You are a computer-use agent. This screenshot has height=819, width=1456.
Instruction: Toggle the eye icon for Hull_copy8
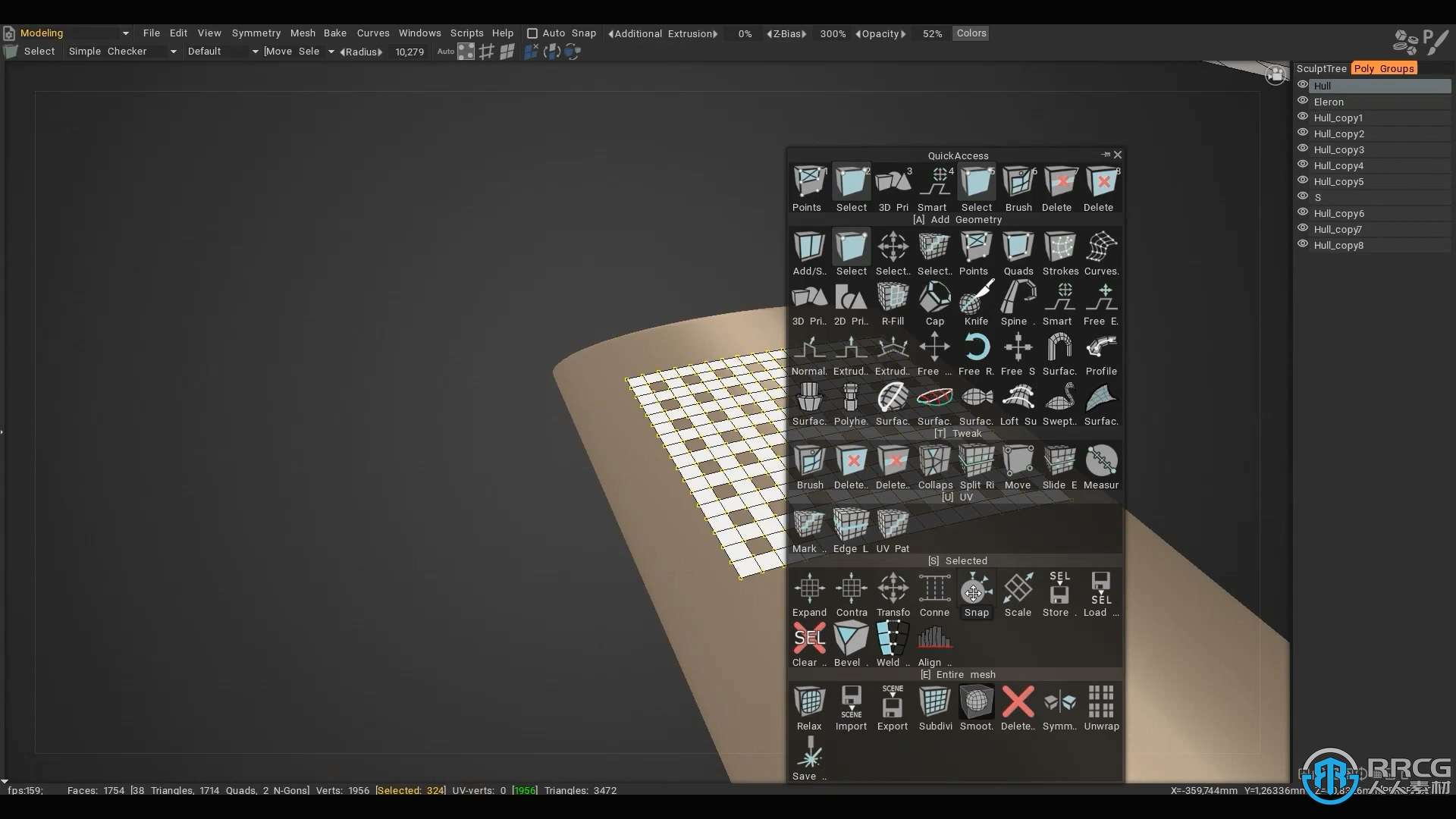[x=1303, y=244]
